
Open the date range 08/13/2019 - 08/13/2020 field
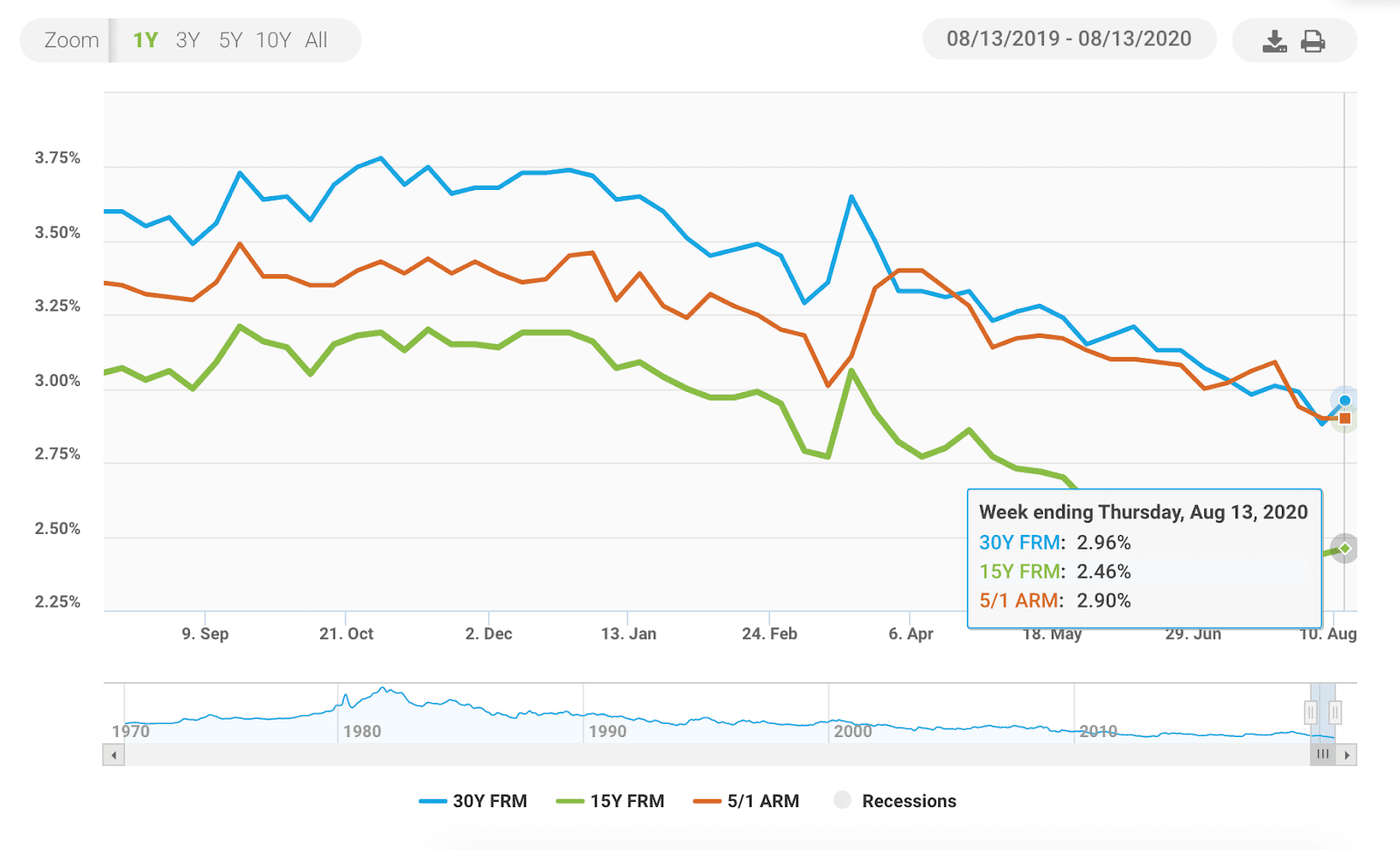1068,39
